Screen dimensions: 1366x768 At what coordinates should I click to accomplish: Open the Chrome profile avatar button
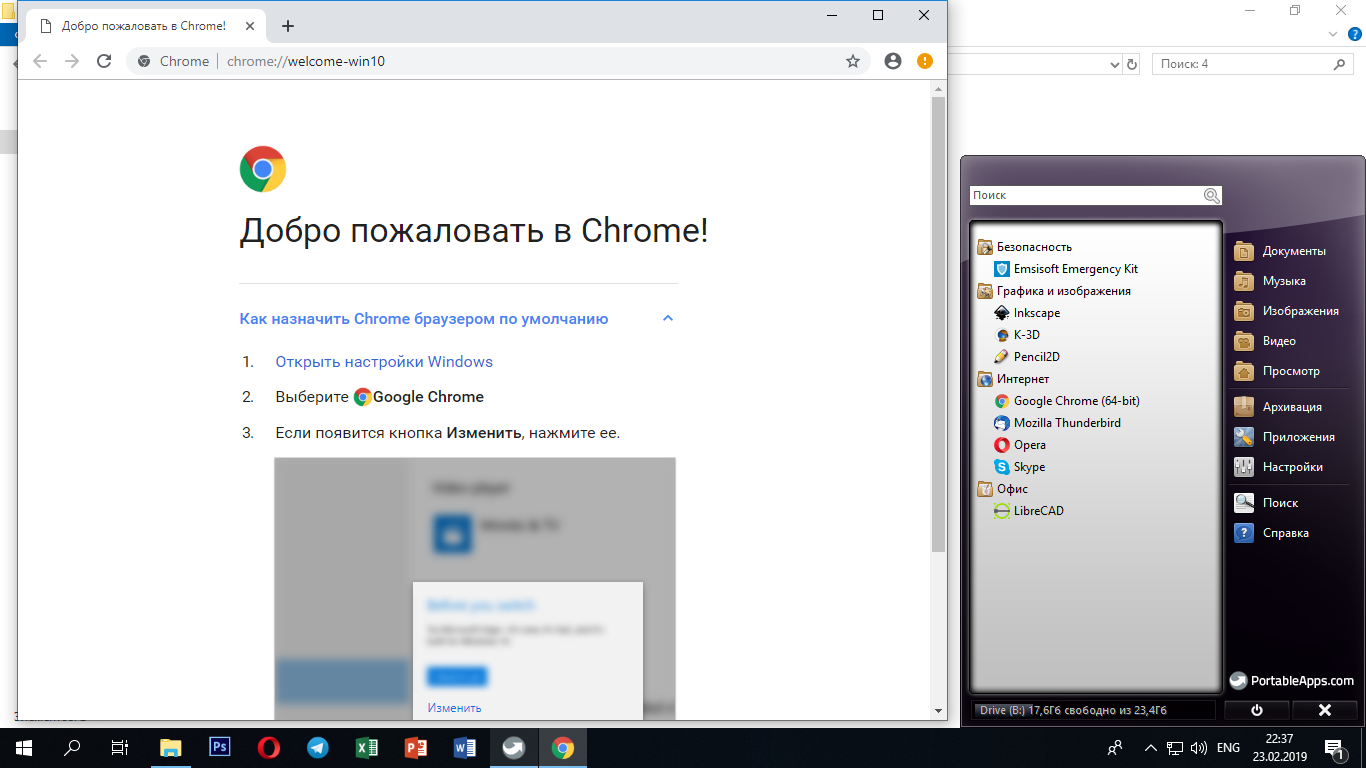(893, 61)
